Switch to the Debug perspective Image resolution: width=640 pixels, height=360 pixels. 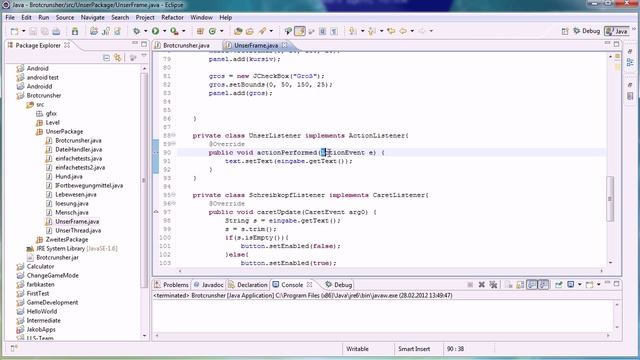click(587, 31)
